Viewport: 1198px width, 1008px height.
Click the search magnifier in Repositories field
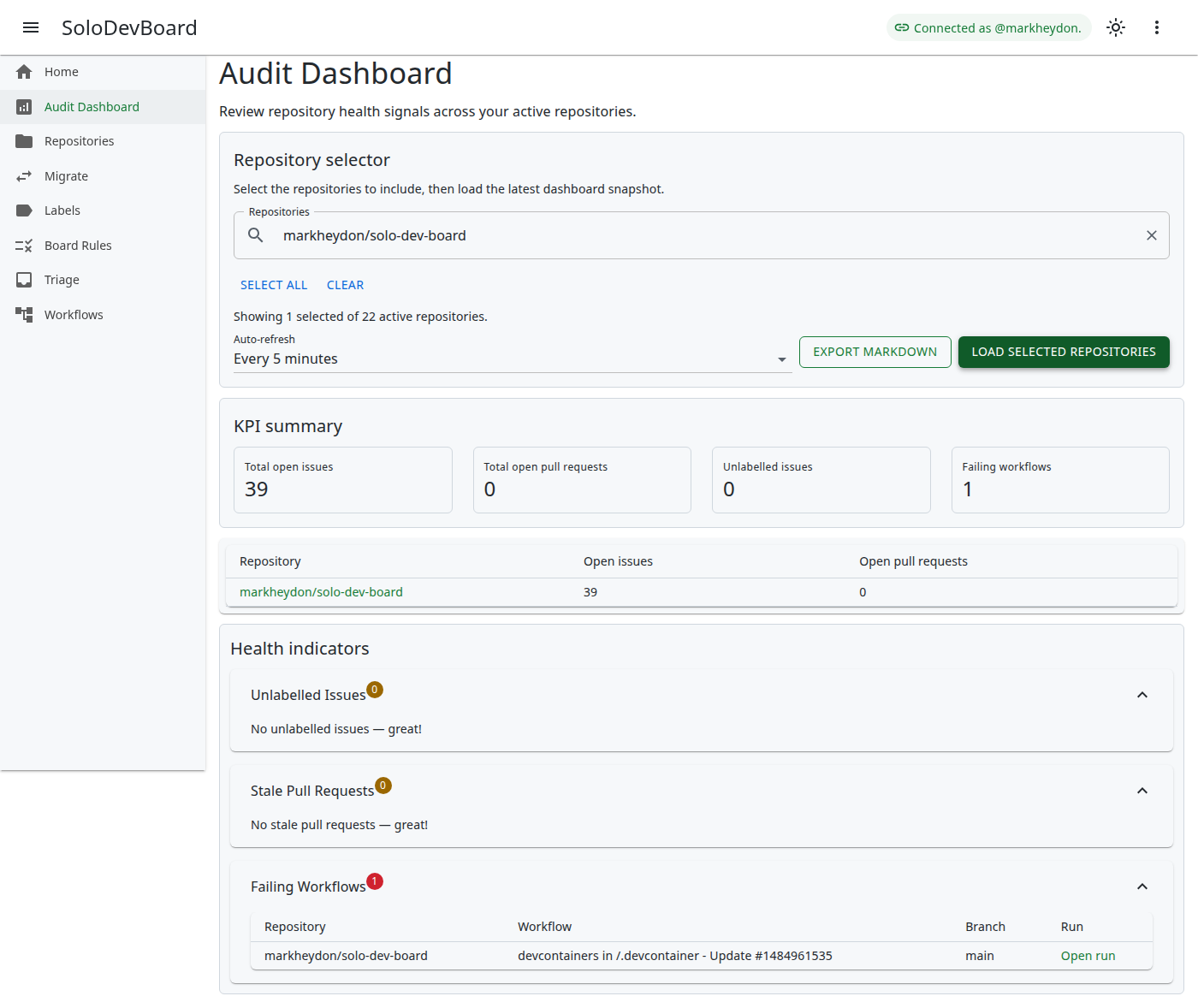(x=256, y=235)
